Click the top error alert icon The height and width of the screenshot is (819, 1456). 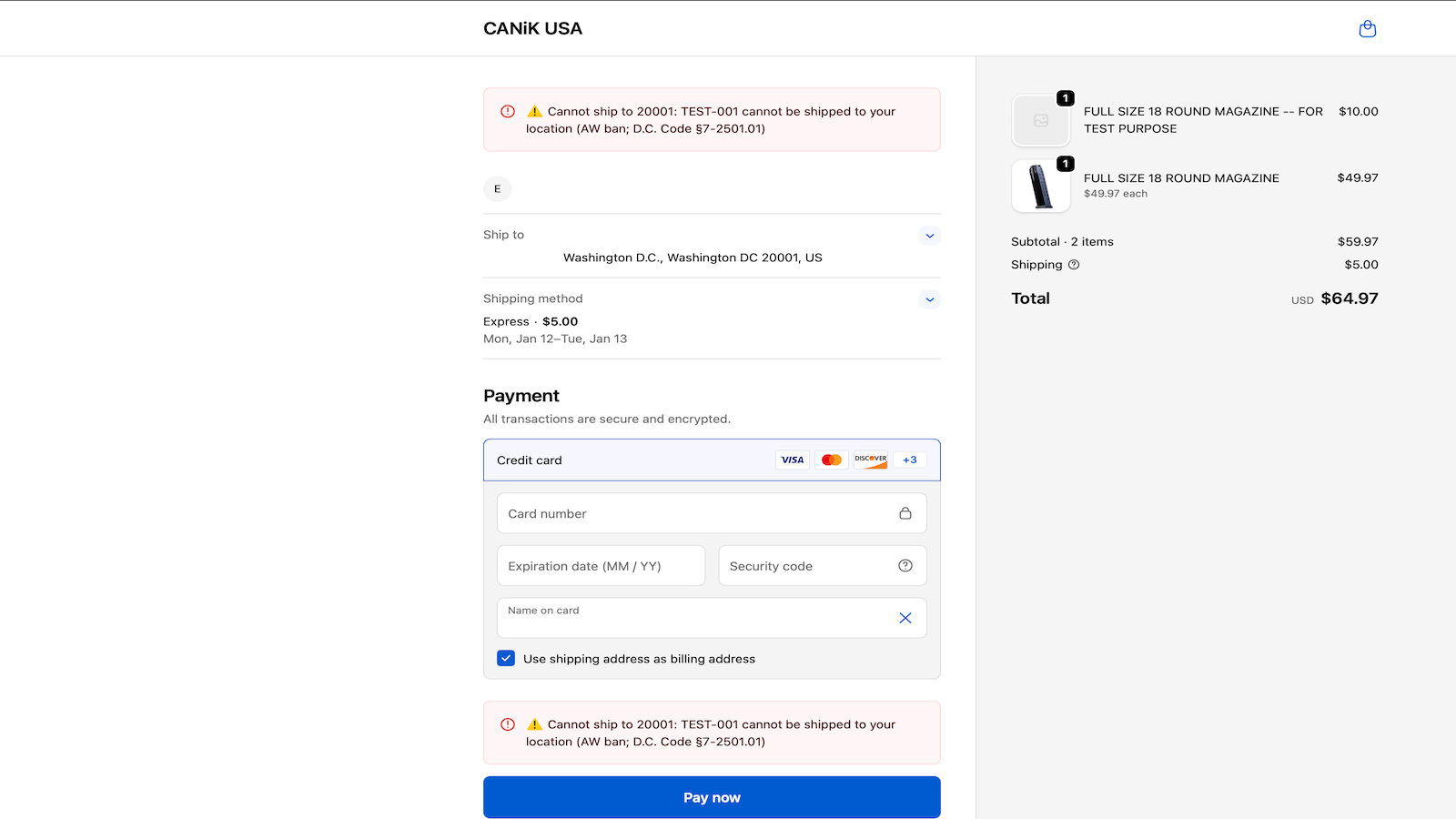[x=508, y=112]
